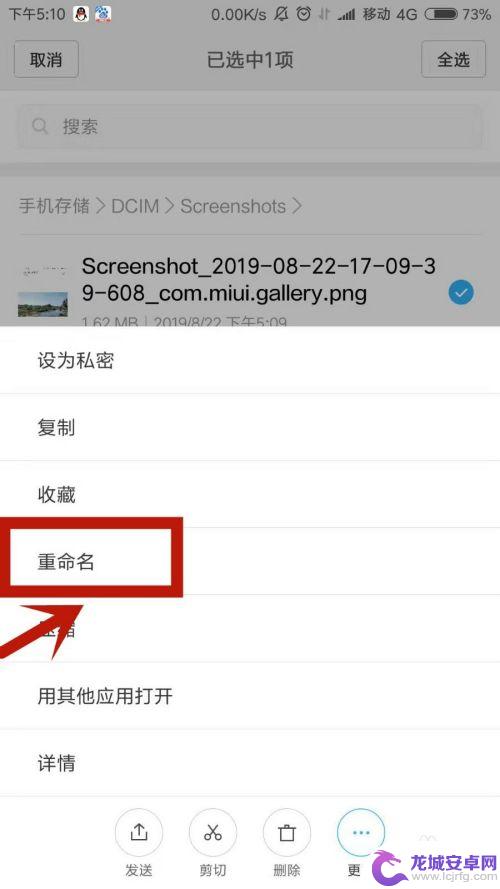Tap the Delete (删除) trash icon

287,832
